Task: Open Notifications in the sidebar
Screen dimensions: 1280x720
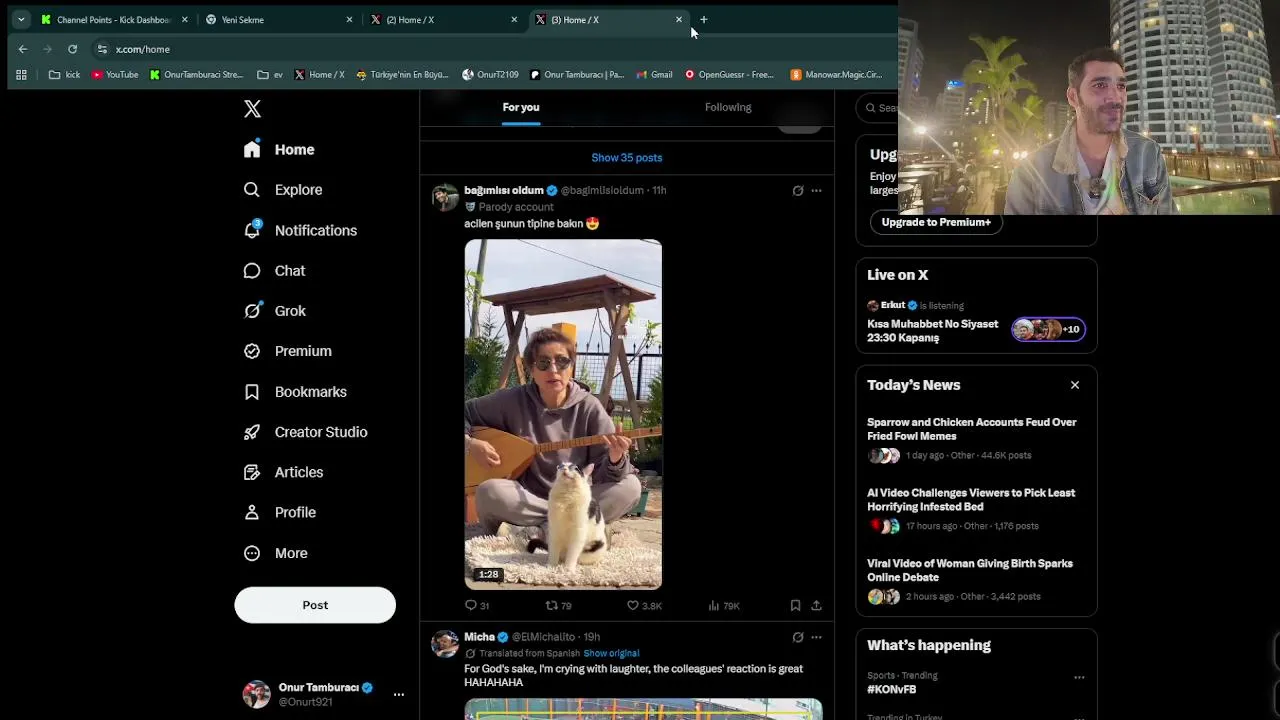Action: tap(301, 230)
